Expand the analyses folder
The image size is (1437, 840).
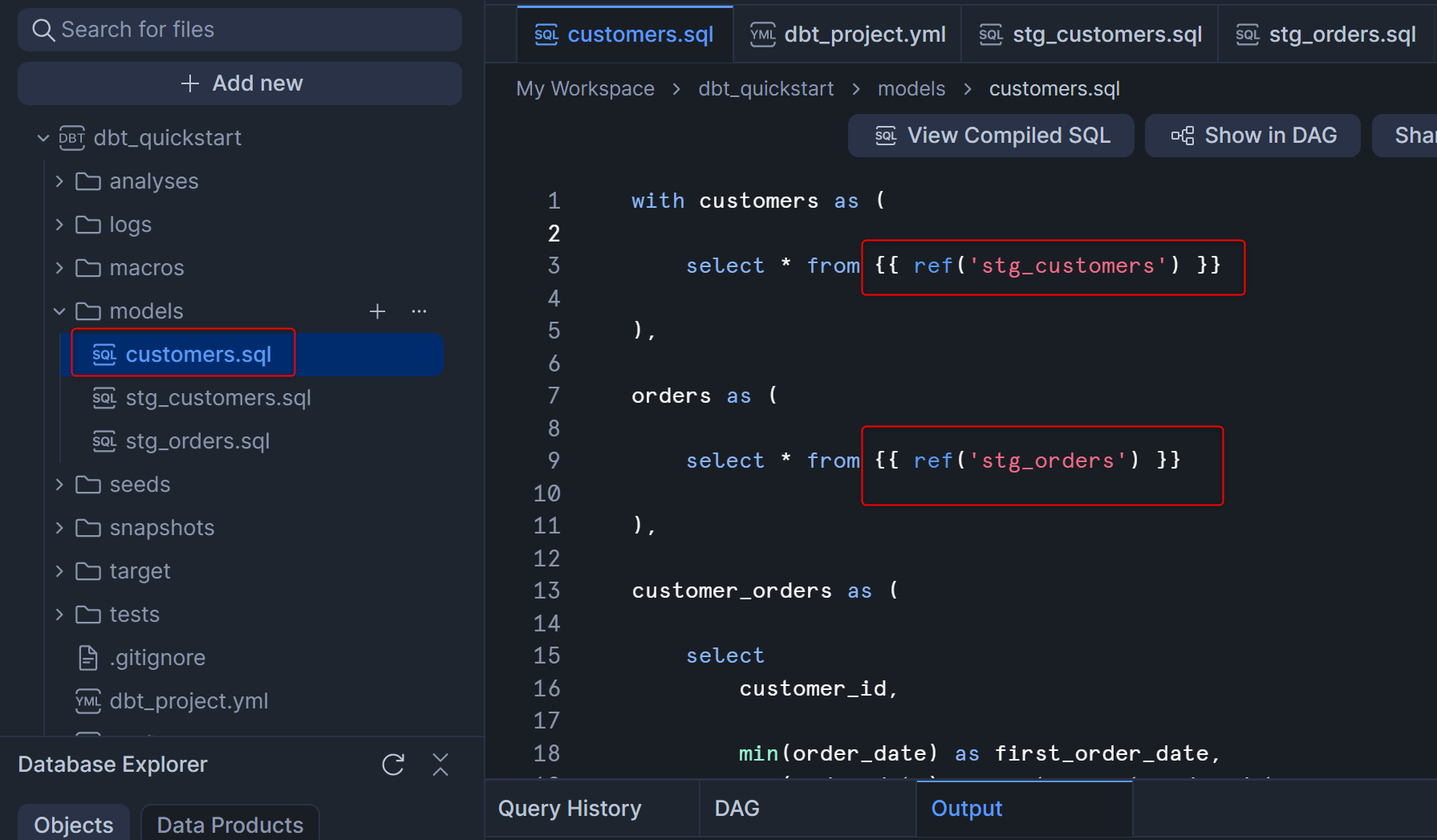click(59, 181)
